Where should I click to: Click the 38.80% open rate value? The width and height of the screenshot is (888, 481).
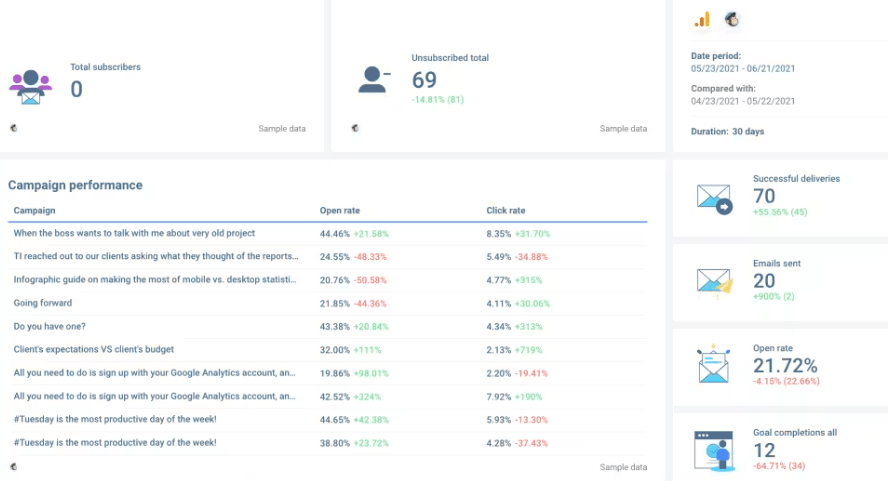tap(335, 443)
